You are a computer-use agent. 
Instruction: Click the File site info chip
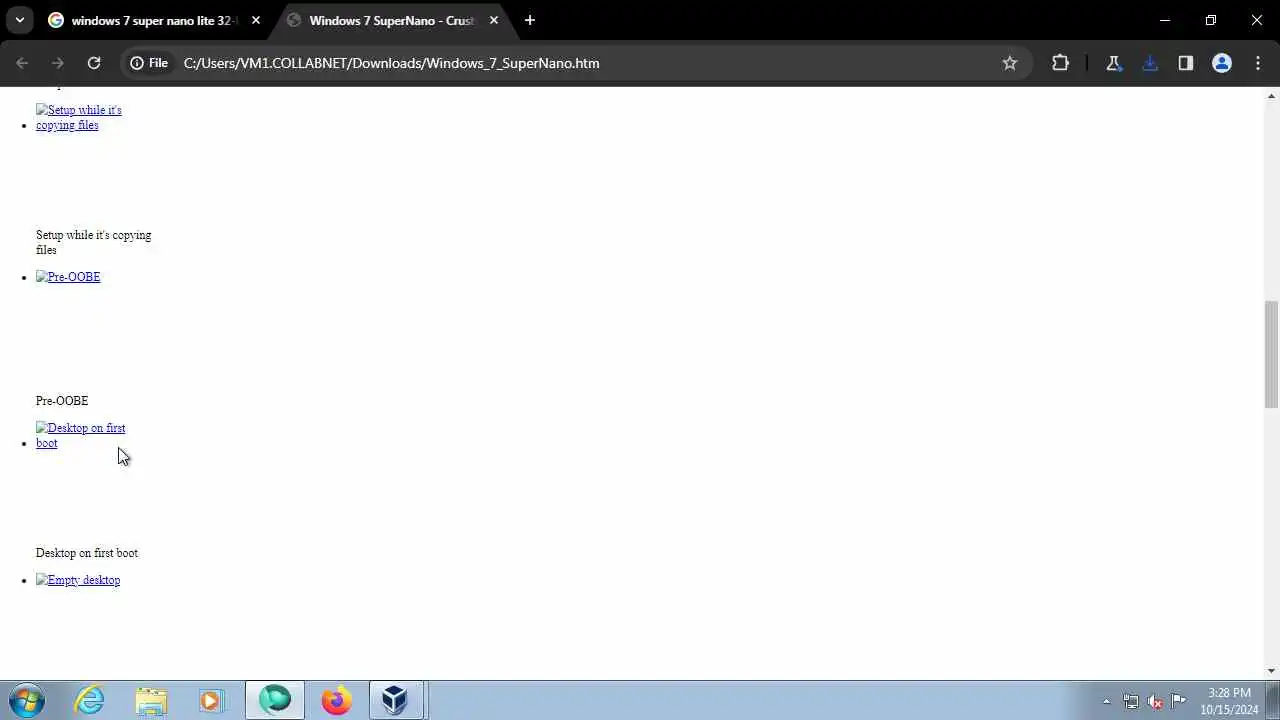149,63
